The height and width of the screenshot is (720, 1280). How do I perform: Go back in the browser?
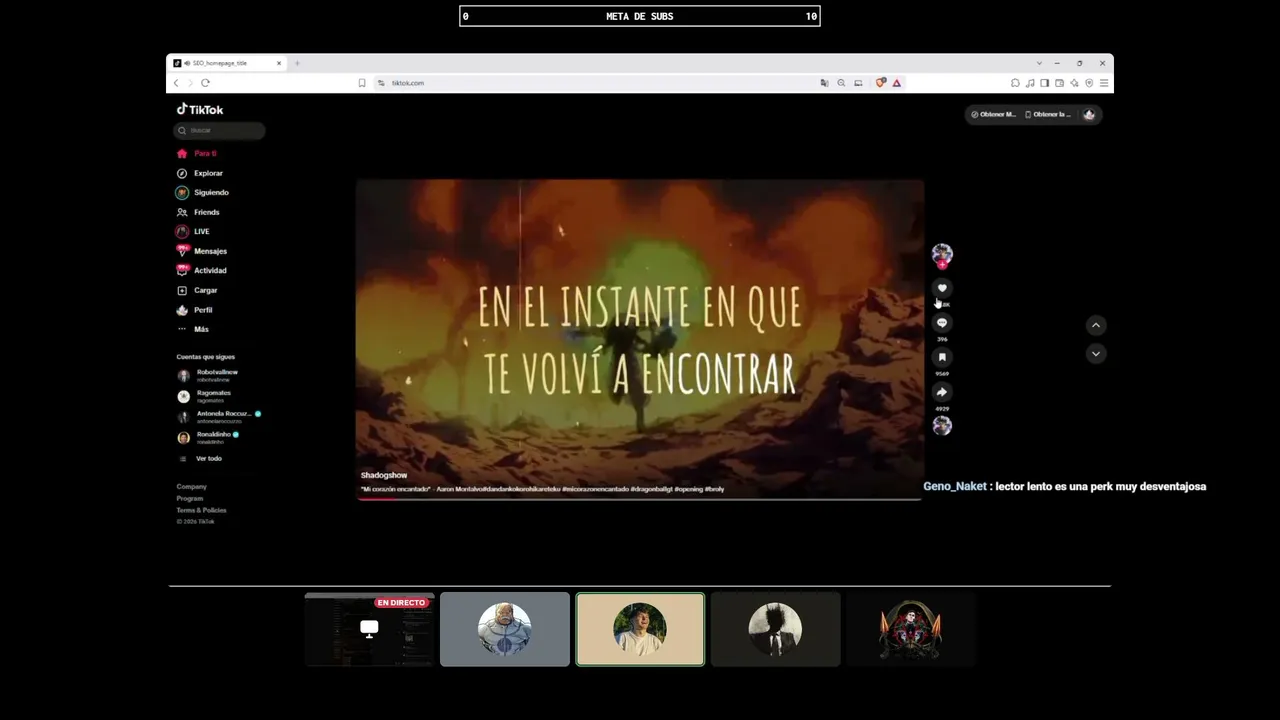click(x=176, y=83)
